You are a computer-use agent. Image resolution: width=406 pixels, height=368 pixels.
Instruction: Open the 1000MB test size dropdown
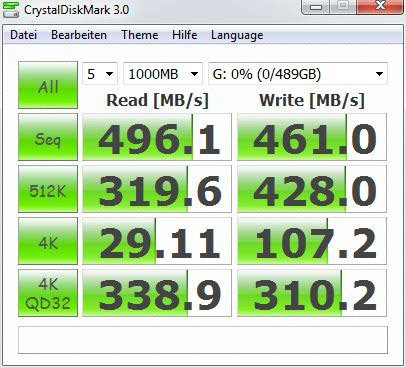[x=163, y=74]
